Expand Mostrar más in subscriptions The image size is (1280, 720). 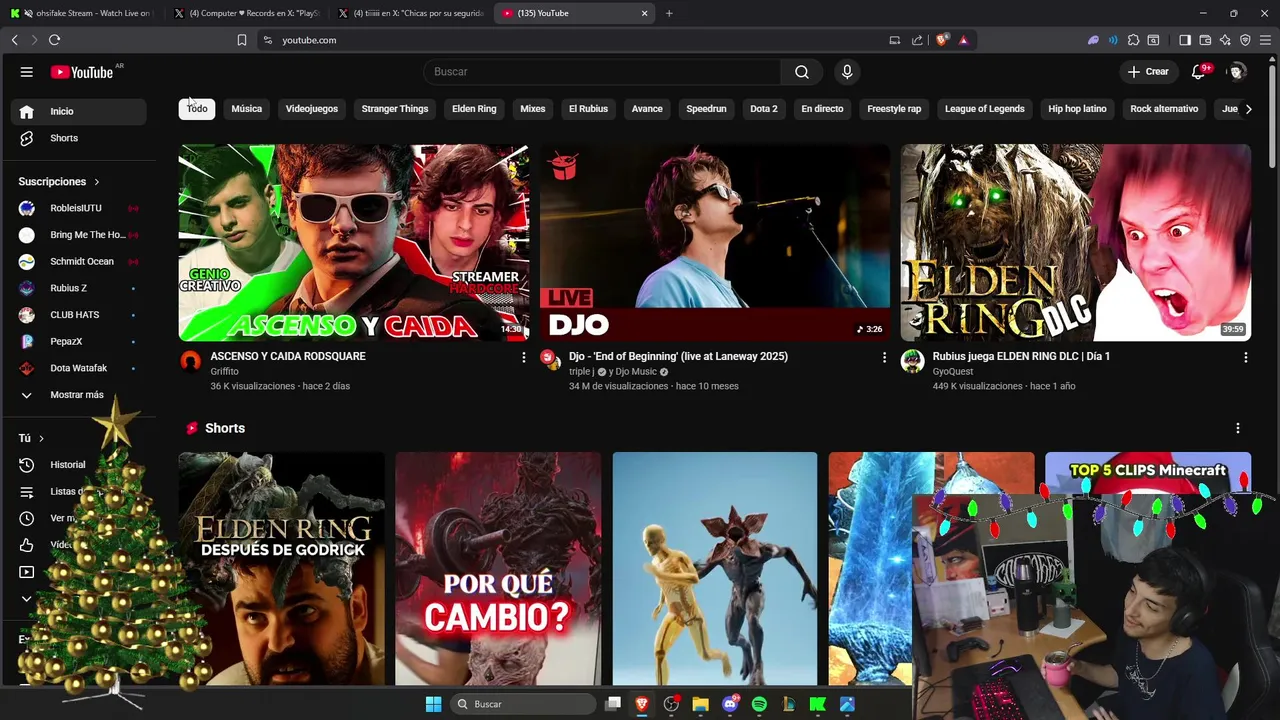tap(80, 395)
